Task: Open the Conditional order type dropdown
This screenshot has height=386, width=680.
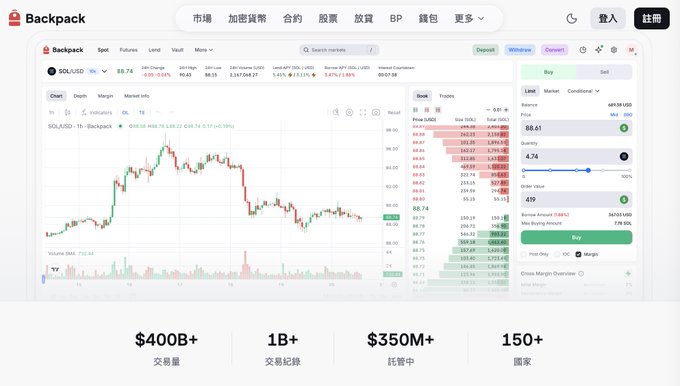Action: [583, 91]
